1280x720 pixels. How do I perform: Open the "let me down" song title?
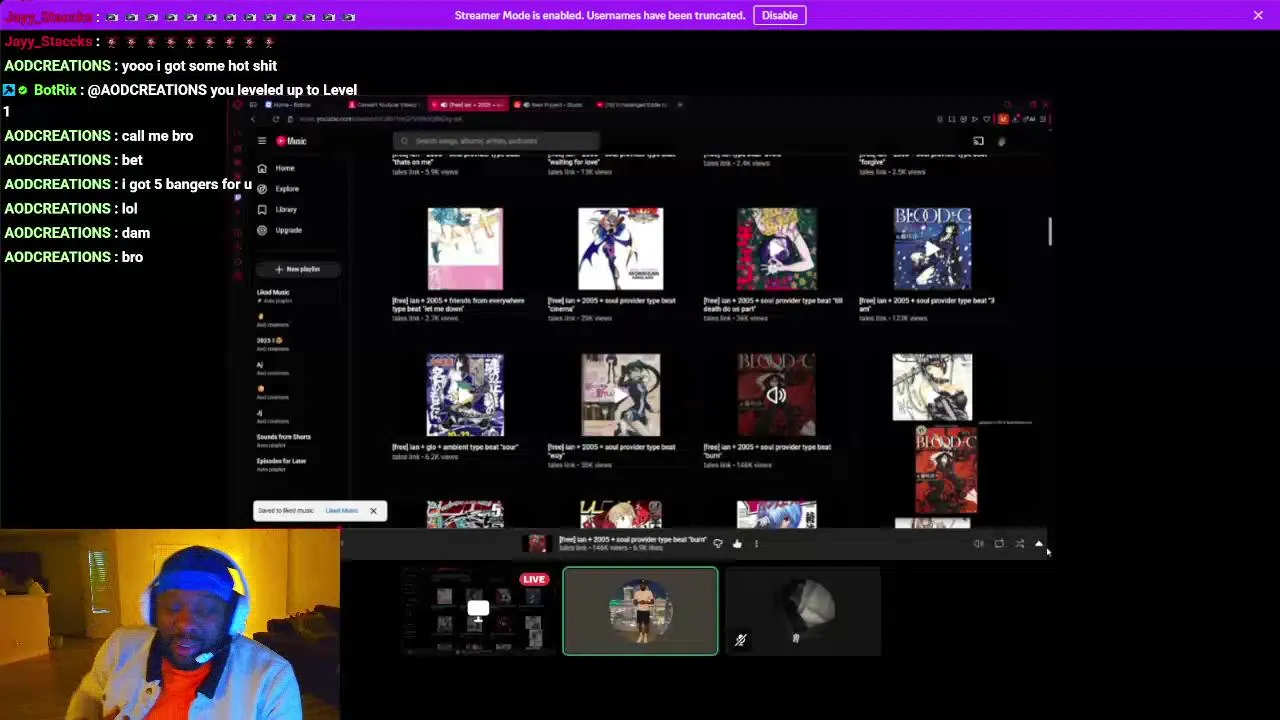458,304
